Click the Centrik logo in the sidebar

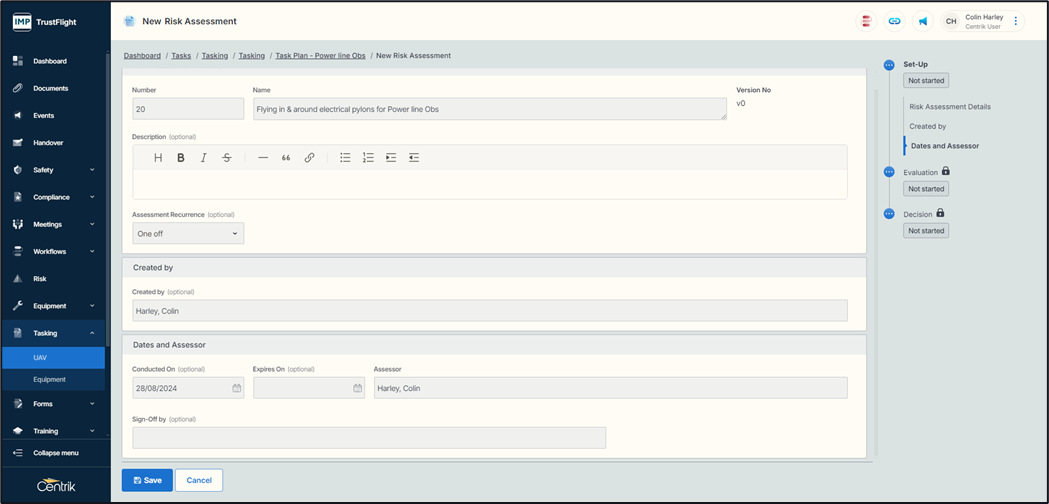56,485
